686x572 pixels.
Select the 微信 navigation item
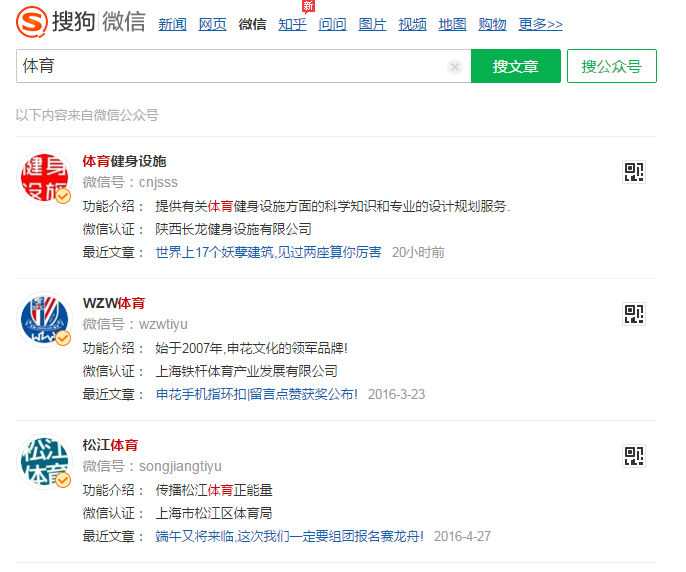point(252,24)
